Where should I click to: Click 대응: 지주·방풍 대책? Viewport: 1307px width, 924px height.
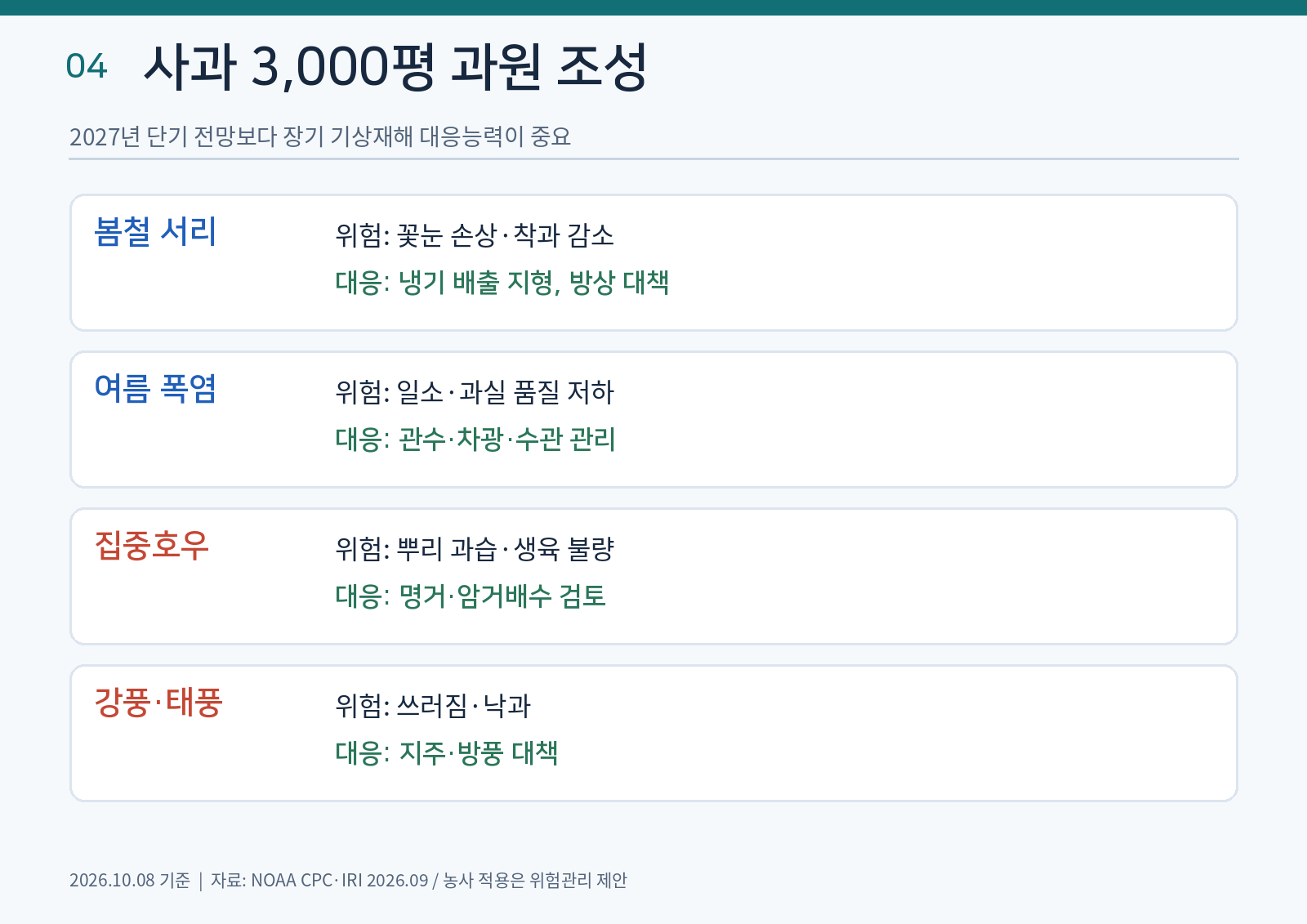tap(447, 753)
